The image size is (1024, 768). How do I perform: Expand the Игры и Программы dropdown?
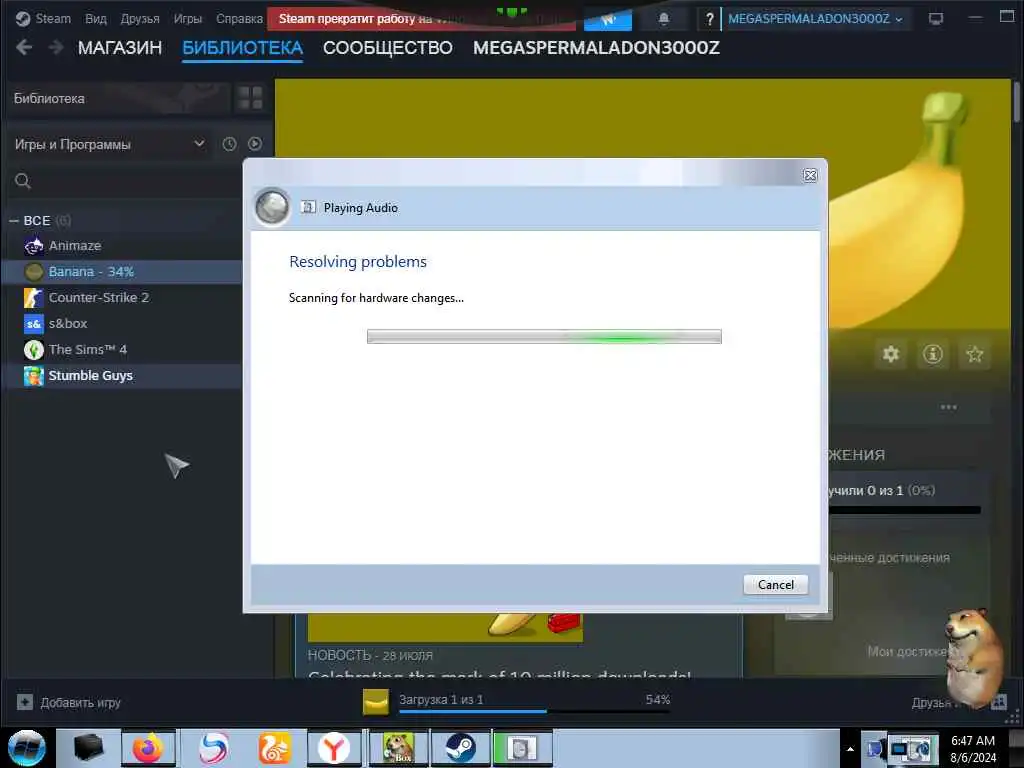pyautogui.click(x=110, y=144)
